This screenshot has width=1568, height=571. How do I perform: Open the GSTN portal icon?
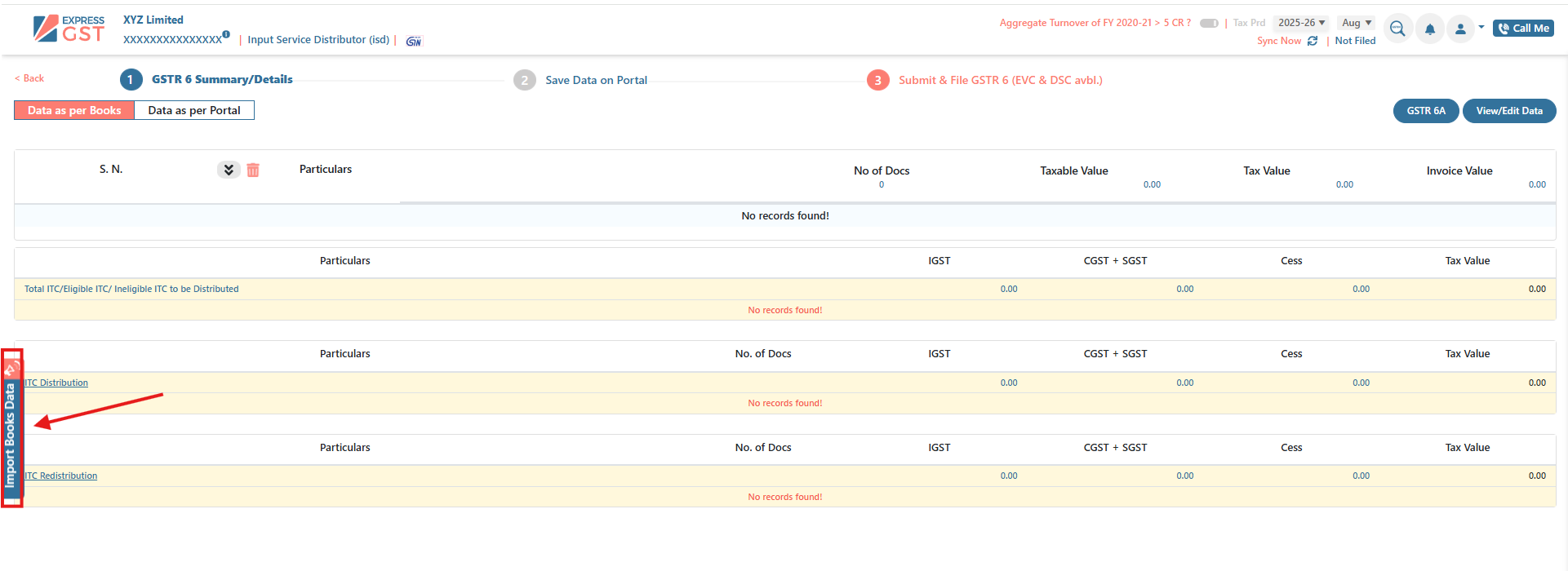[414, 41]
